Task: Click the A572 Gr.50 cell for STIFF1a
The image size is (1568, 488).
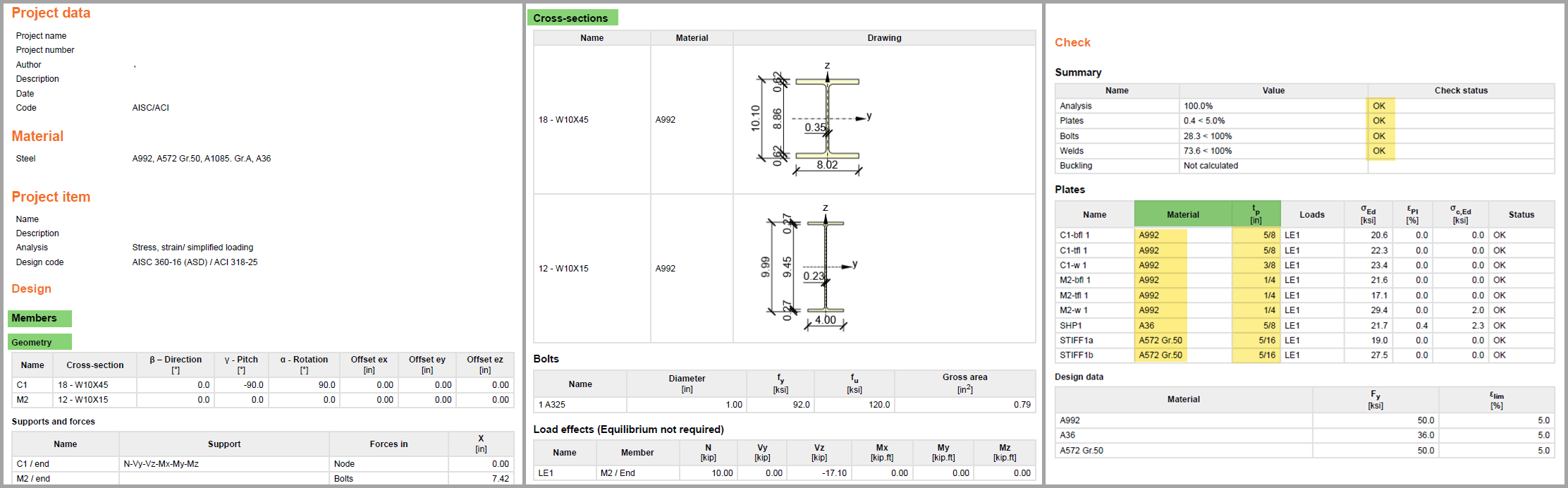Action: click(x=1160, y=341)
